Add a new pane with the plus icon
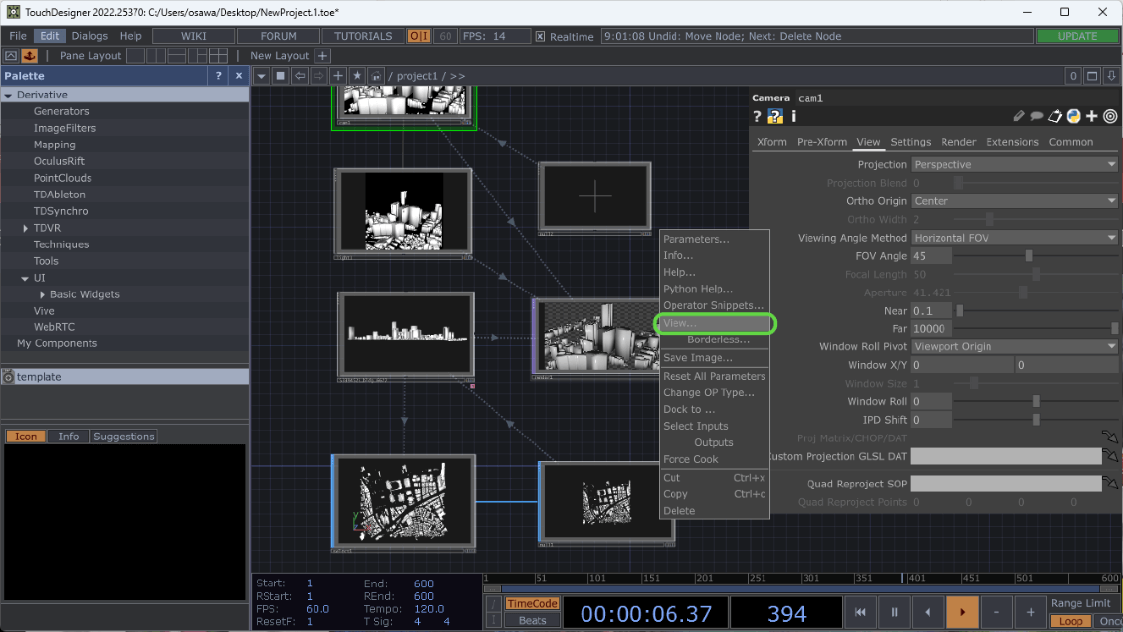1123x632 pixels. coord(338,75)
